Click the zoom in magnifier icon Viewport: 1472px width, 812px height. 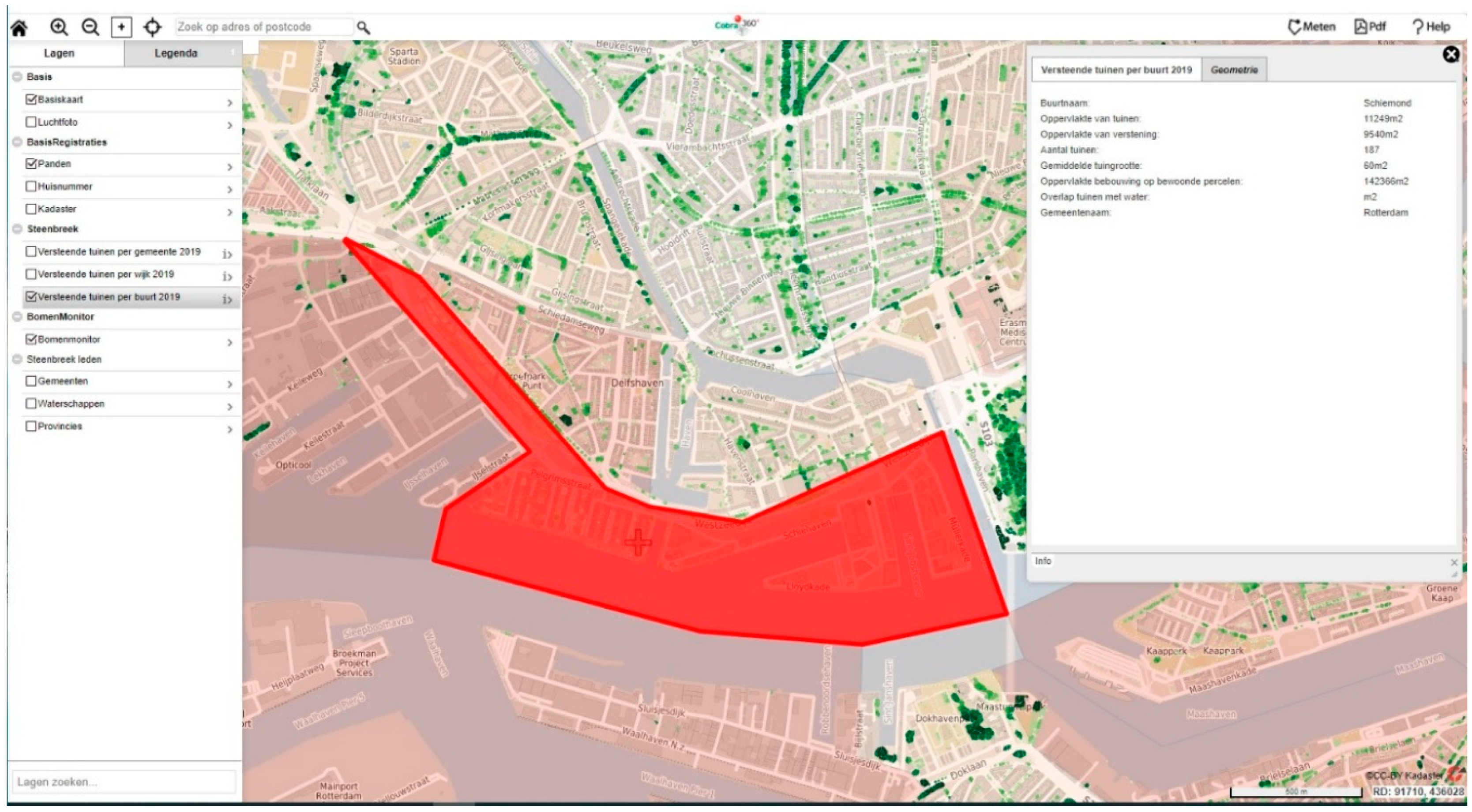click(x=59, y=27)
